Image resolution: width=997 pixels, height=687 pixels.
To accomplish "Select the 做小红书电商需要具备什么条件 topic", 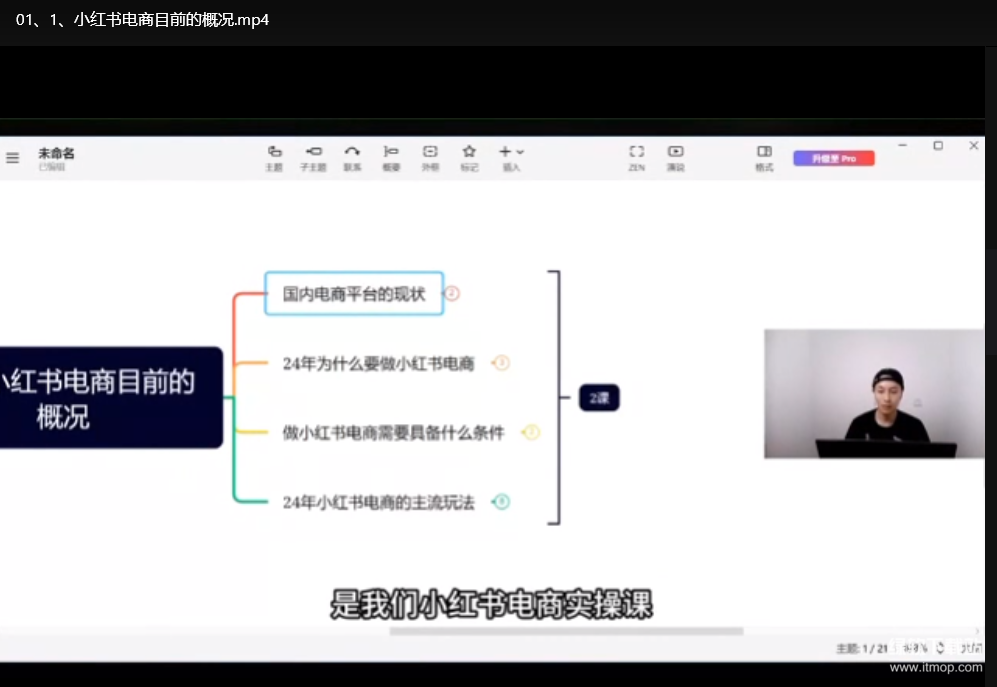I will pyautogui.click(x=394, y=433).
